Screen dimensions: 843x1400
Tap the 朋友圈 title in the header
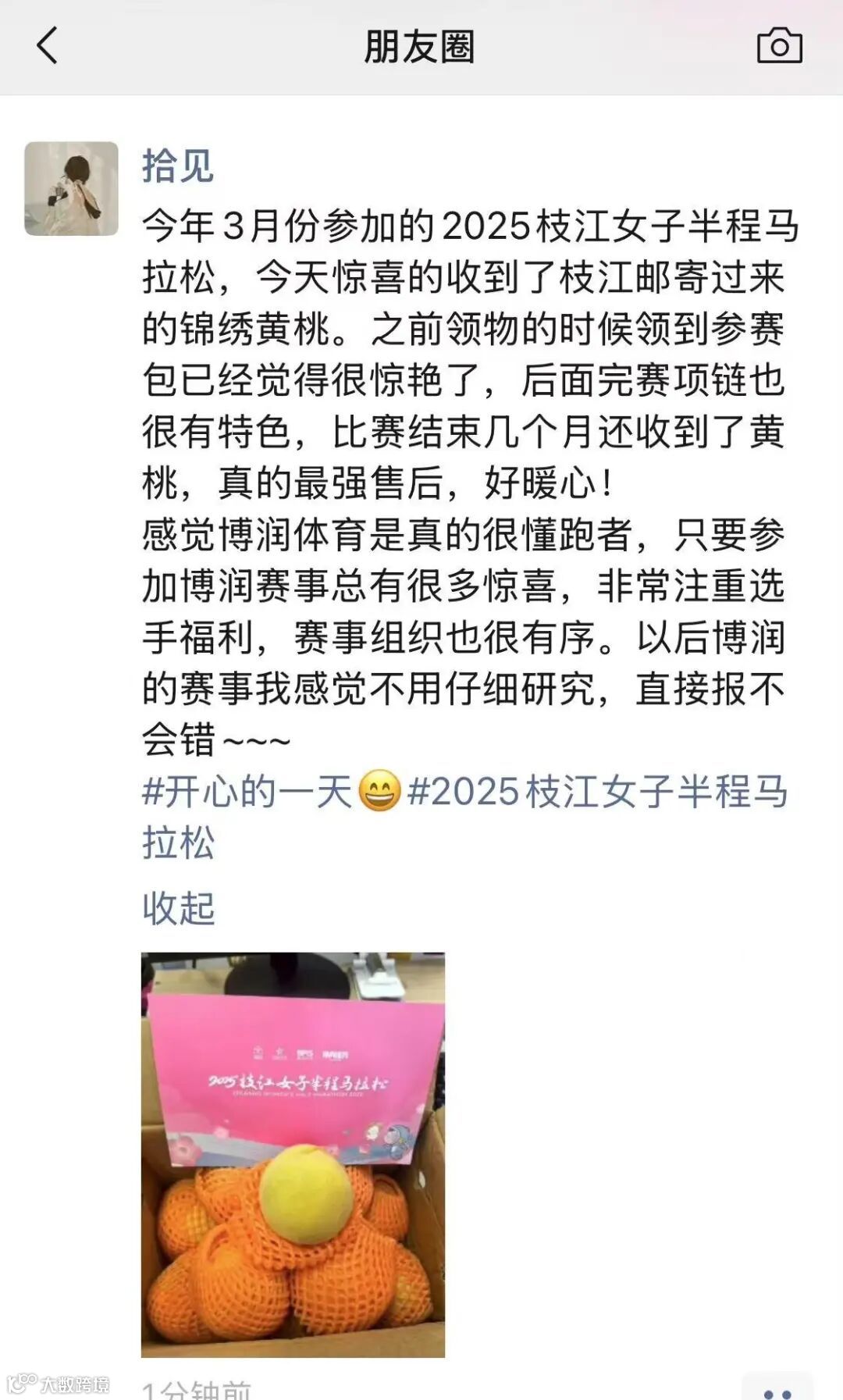click(x=419, y=46)
